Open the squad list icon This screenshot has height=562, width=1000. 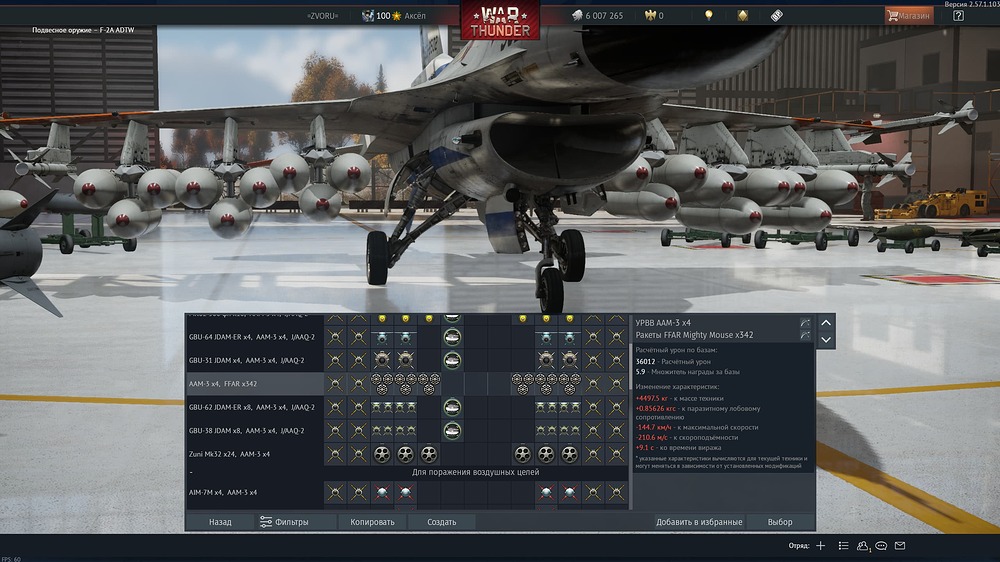point(843,545)
